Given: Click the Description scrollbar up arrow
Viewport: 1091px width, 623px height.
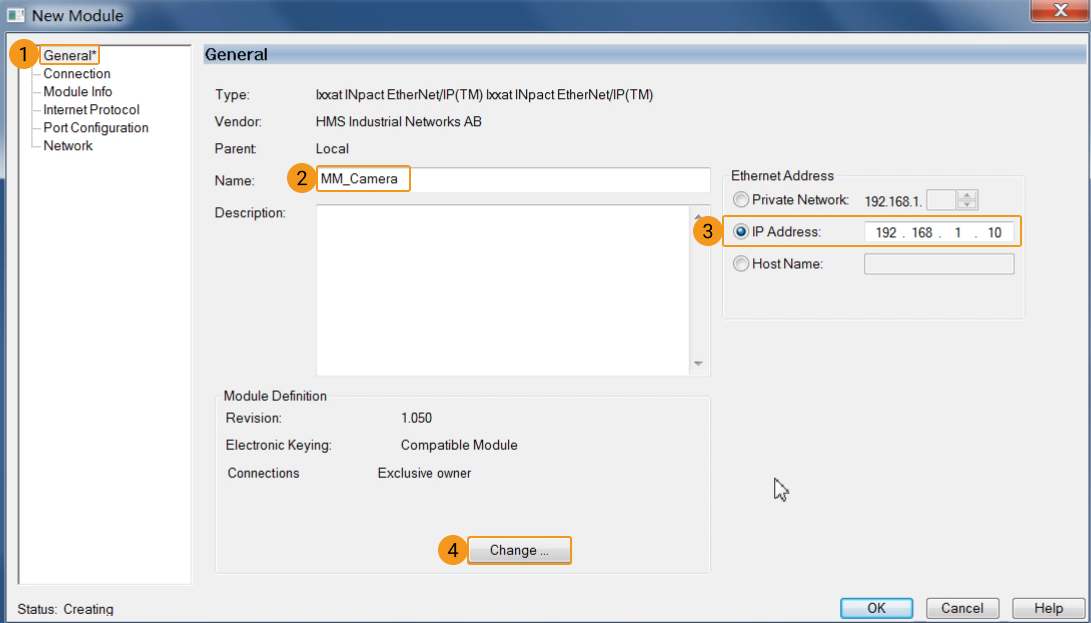Looking at the screenshot, I should [x=697, y=216].
